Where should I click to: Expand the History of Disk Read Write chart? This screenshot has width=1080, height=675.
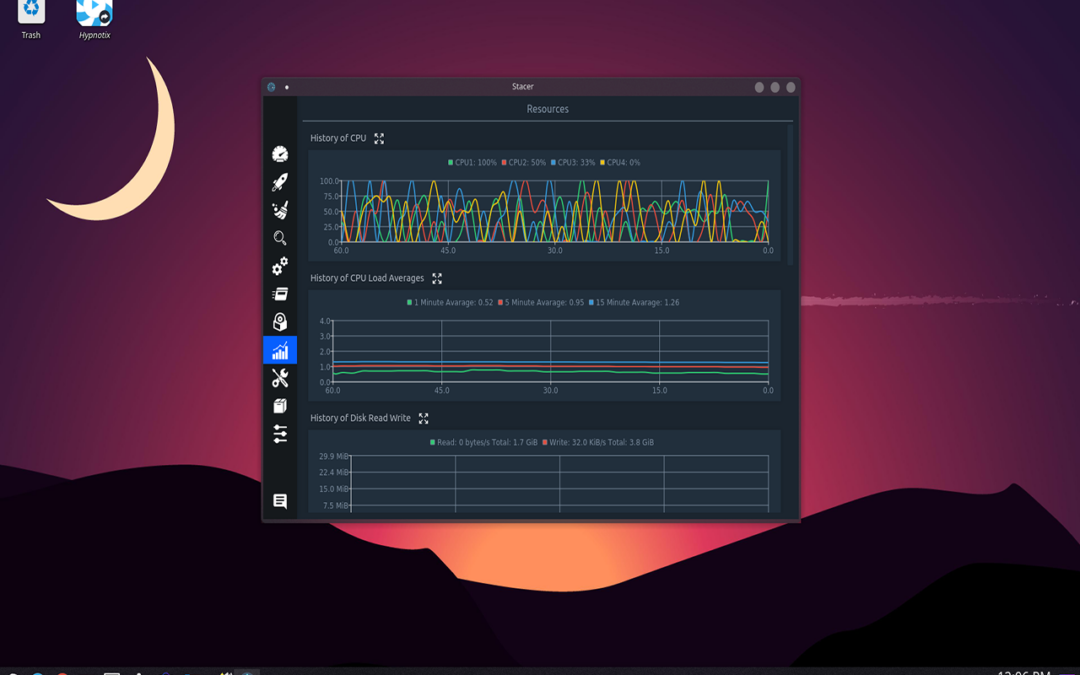pos(423,419)
